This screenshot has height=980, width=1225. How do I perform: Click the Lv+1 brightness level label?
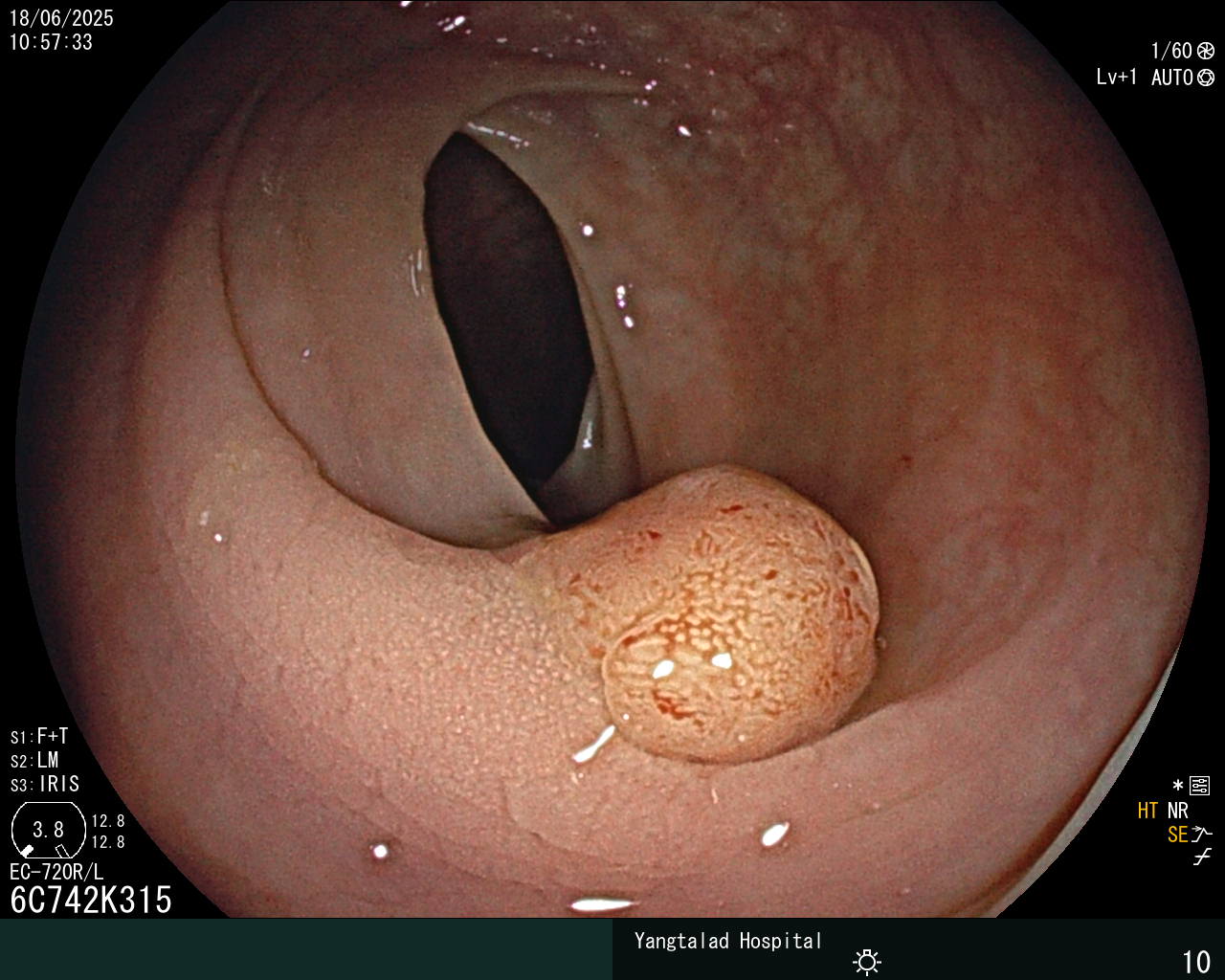[1117, 78]
